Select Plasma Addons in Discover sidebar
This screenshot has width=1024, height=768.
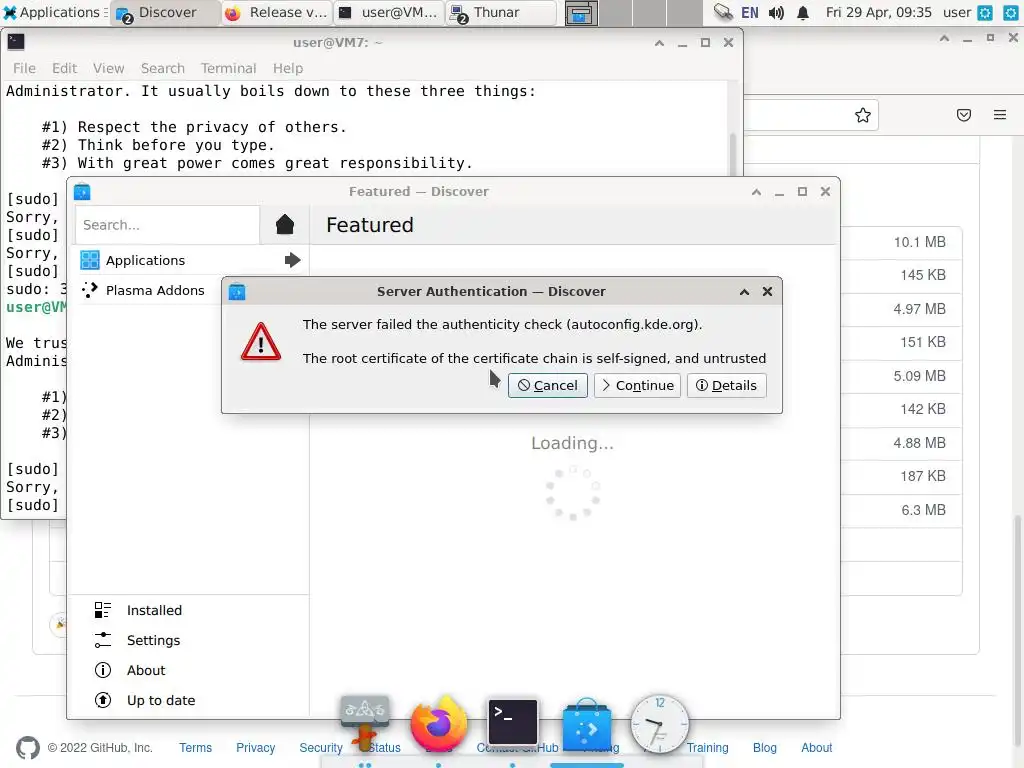point(155,291)
